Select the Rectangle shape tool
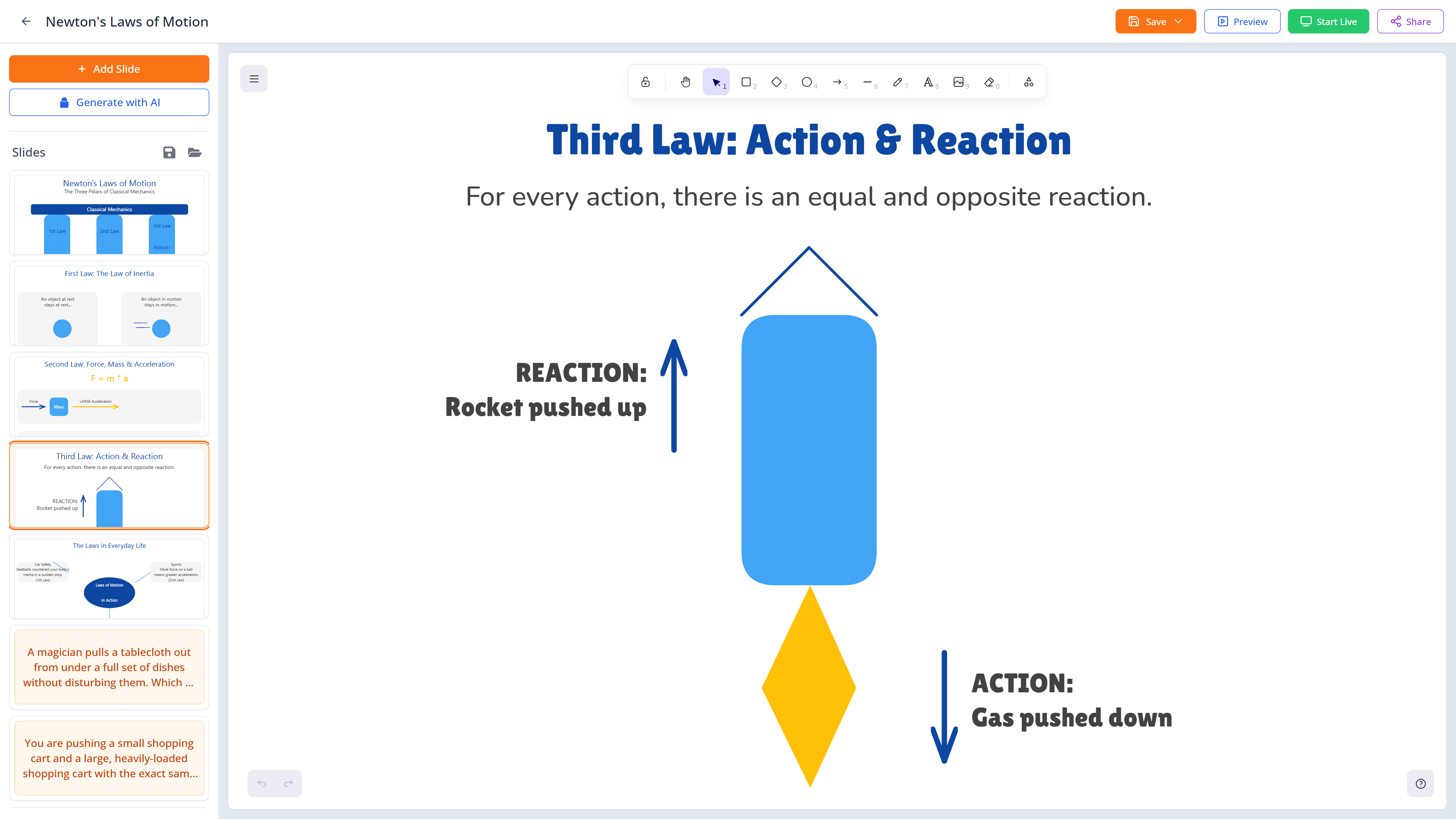Viewport: 1456px width, 819px height. point(747,82)
